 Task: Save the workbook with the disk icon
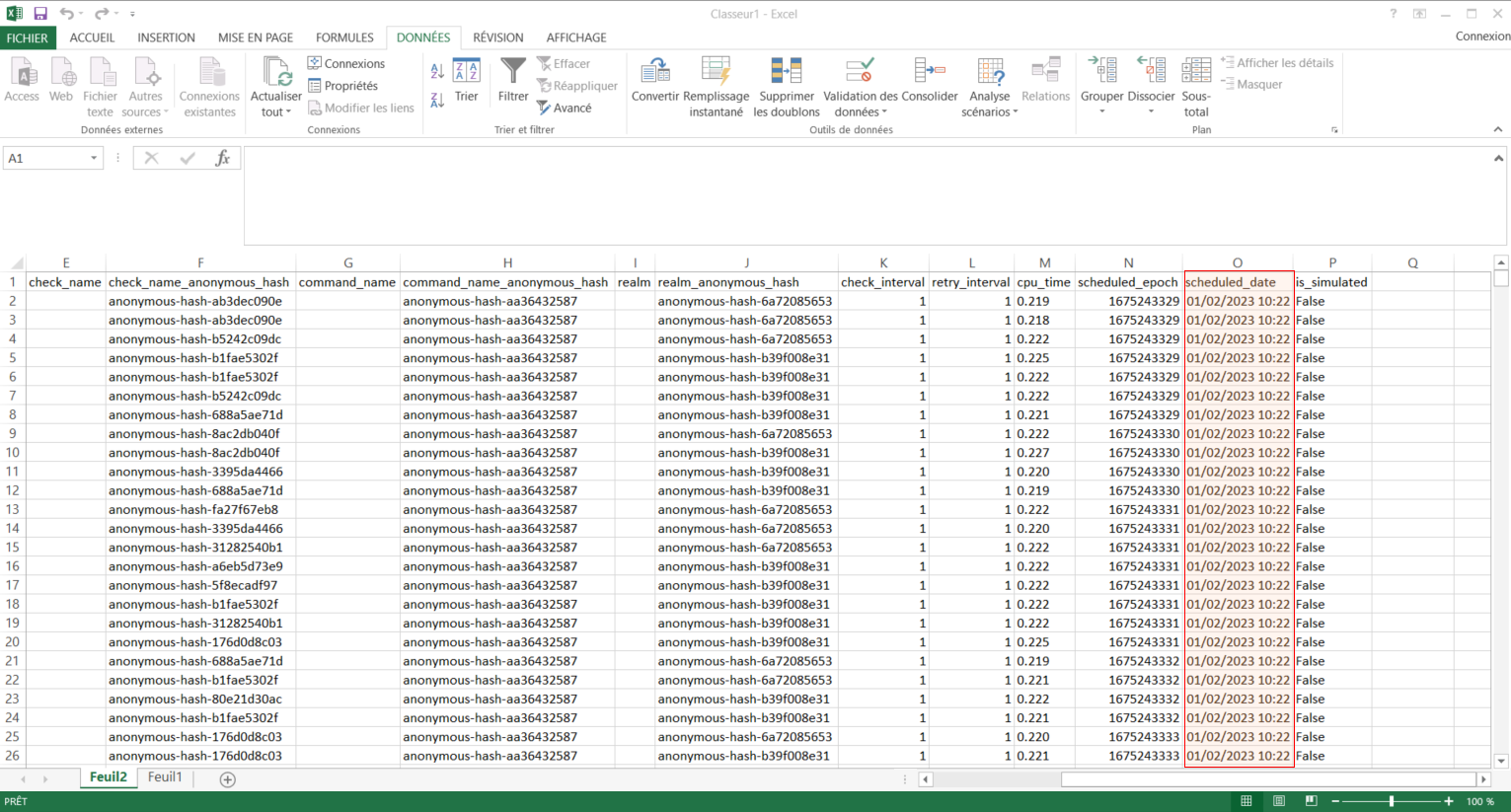[40, 14]
